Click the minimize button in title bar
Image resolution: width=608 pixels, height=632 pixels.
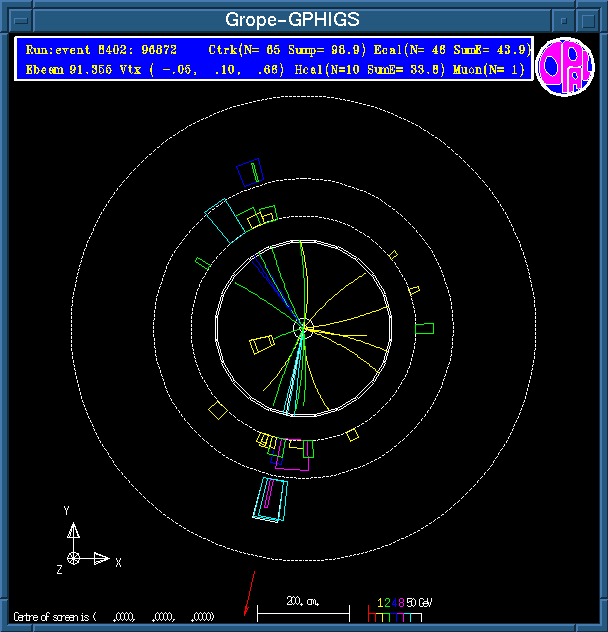[x=565, y=19]
